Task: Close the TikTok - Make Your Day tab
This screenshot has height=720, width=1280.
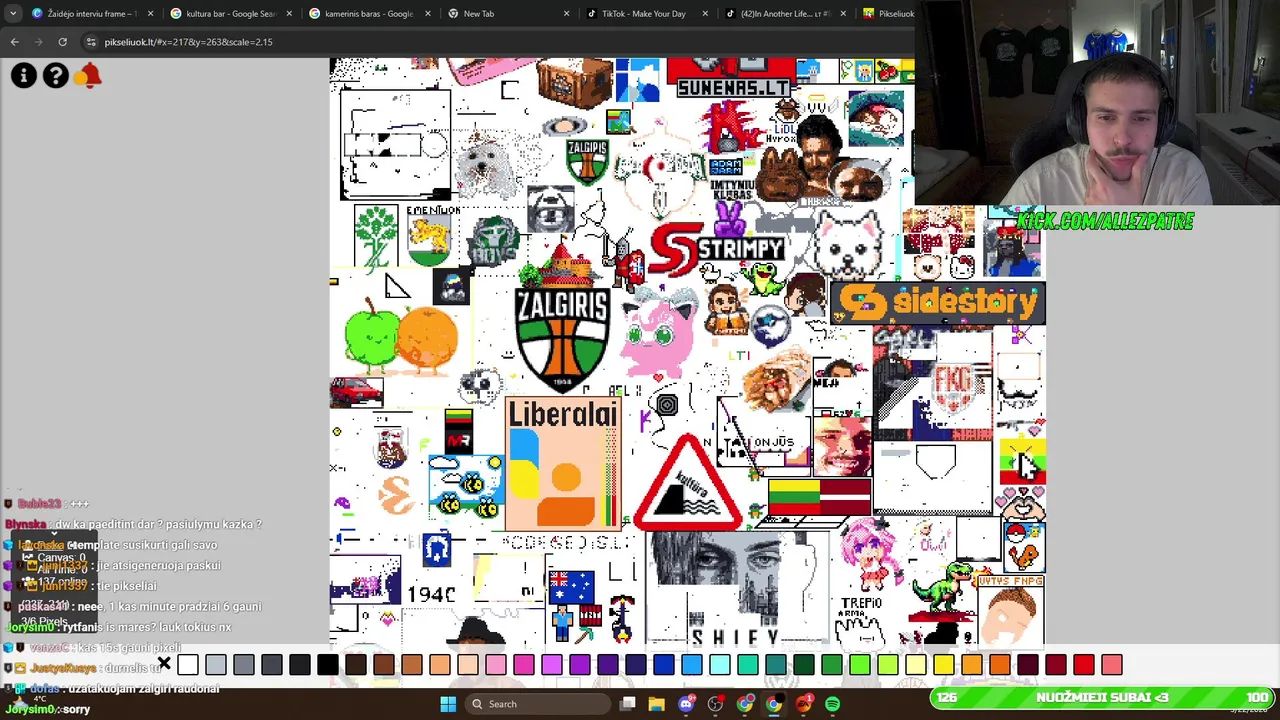Action: click(x=704, y=14)
